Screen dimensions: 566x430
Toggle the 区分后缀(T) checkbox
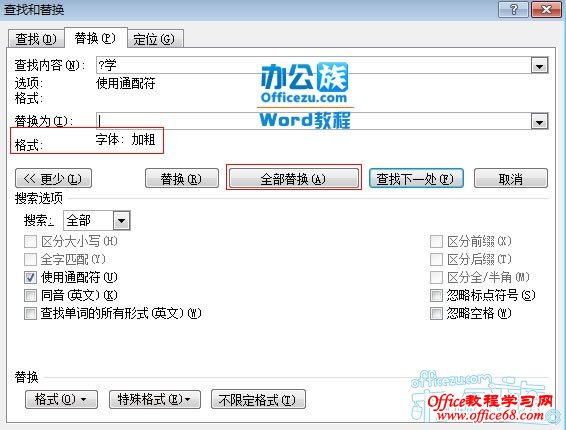(x=436, y=259)
